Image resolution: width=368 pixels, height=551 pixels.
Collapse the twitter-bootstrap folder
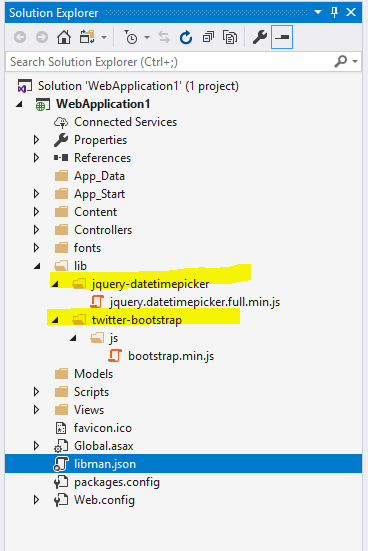pyautogui.click(x=55, y=320)
